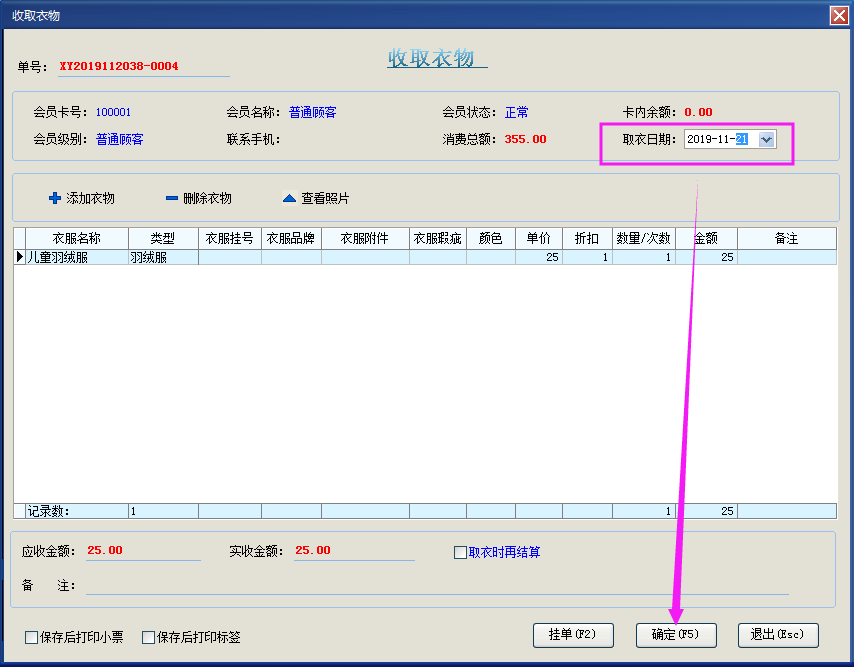Click the 实收金额 field showing 25.00
Image resolution: width=854 pixels, height=667 pixels.
(353, 551)
